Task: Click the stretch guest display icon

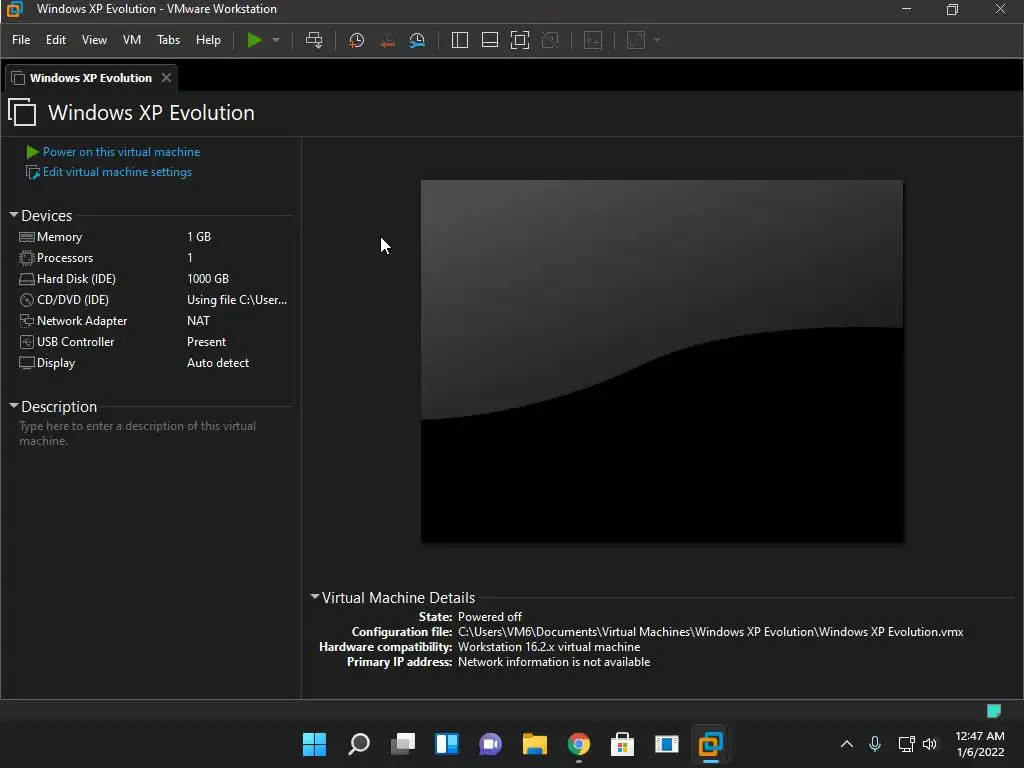Action: tap(635, 40)
